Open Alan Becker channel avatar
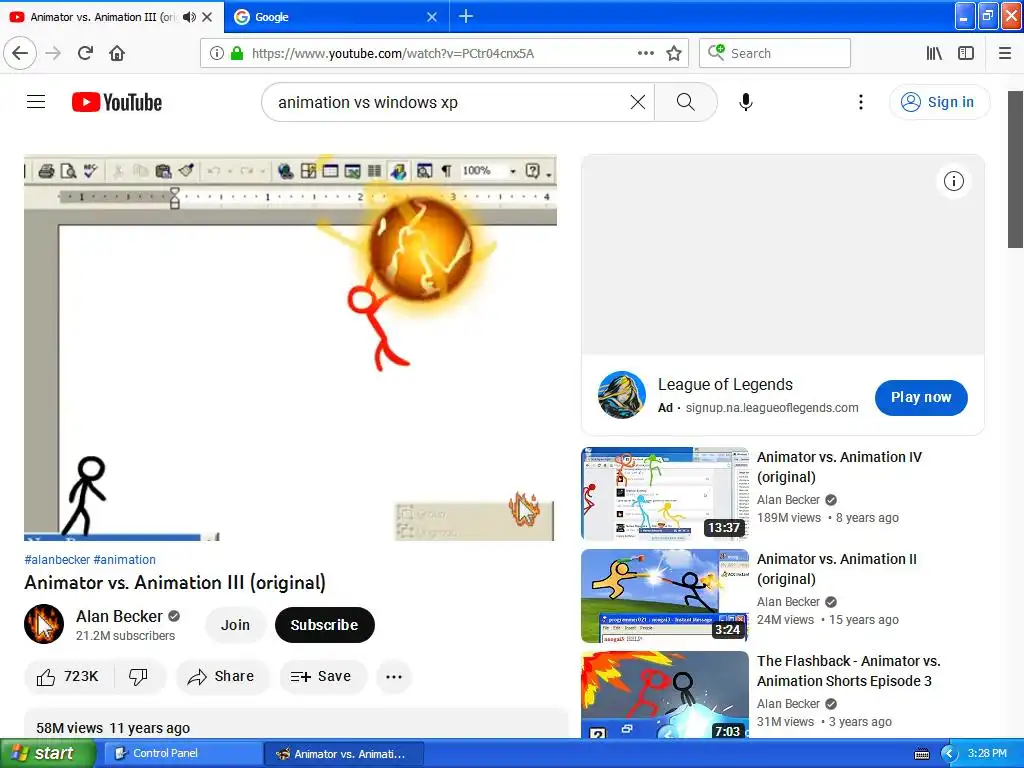The image size is (1024, 768). pyautogui.click(x=44, y=624)
